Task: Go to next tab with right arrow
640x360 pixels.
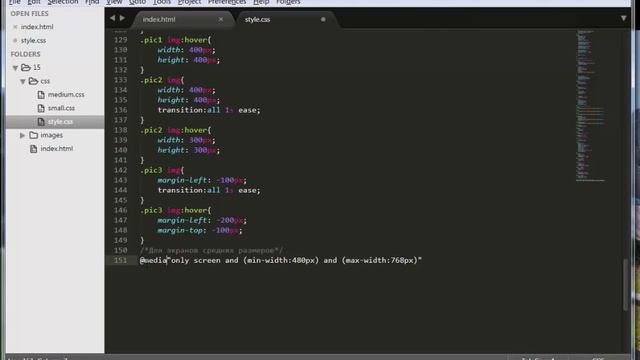Action: pos(122,18)
